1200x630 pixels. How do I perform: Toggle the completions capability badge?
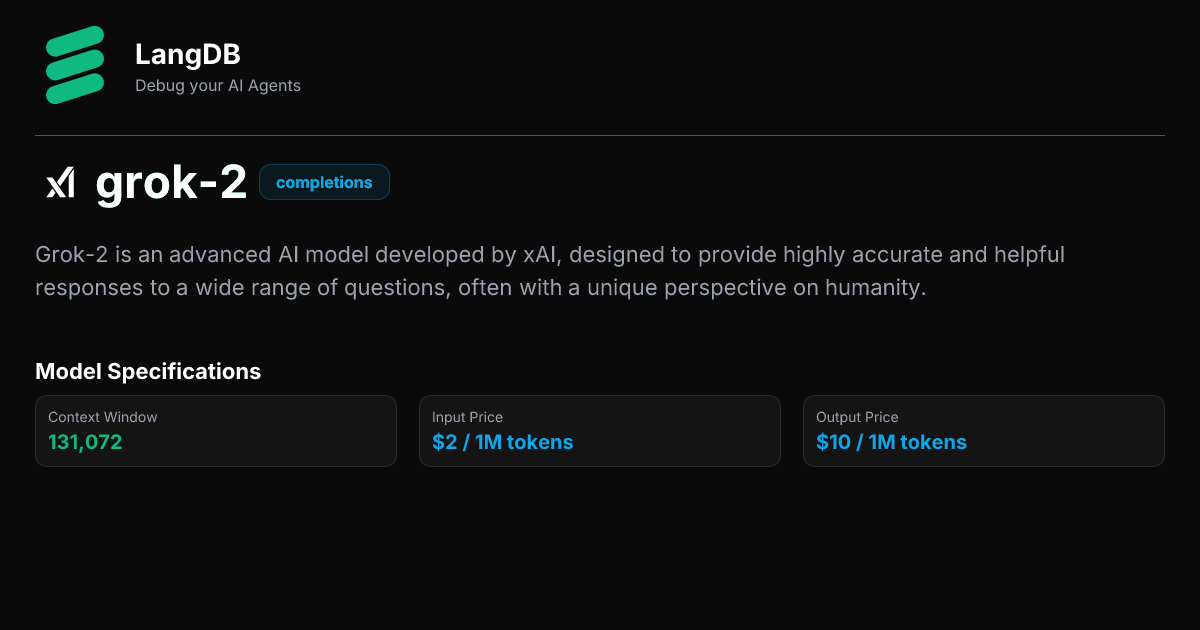coord(324,182)
